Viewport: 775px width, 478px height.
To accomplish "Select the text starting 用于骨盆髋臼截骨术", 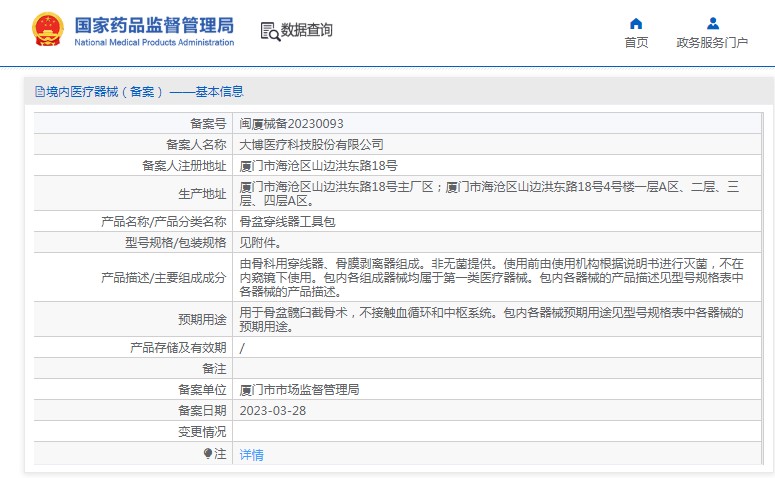I will 491,320.
